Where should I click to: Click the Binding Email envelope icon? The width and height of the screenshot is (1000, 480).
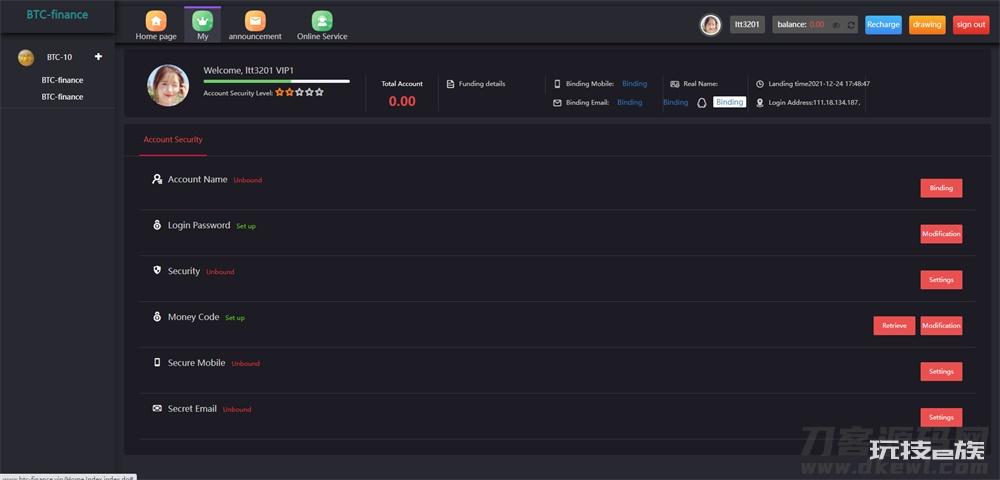pos(557,103)
